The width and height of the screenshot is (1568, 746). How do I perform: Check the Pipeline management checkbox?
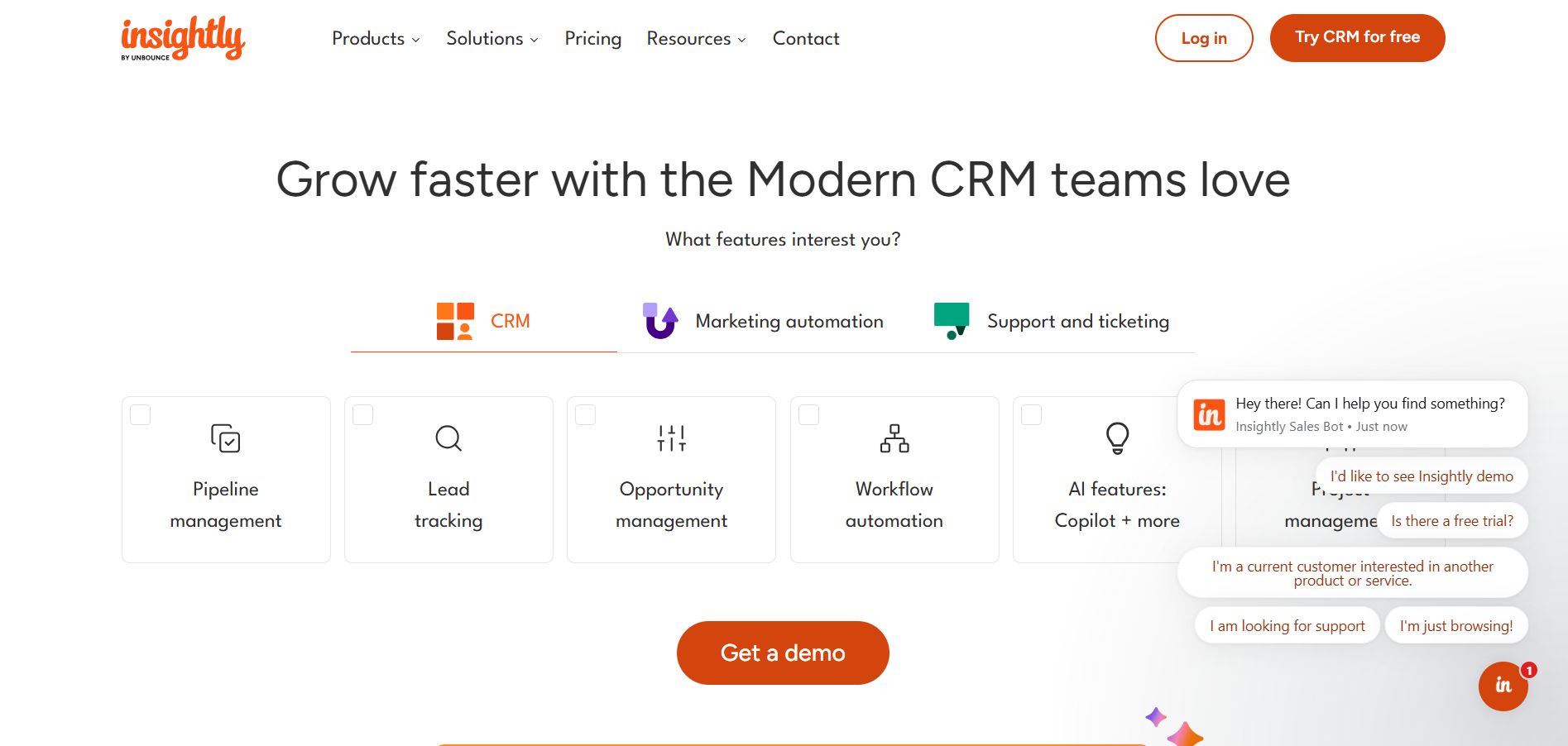[x=141, y=414]
